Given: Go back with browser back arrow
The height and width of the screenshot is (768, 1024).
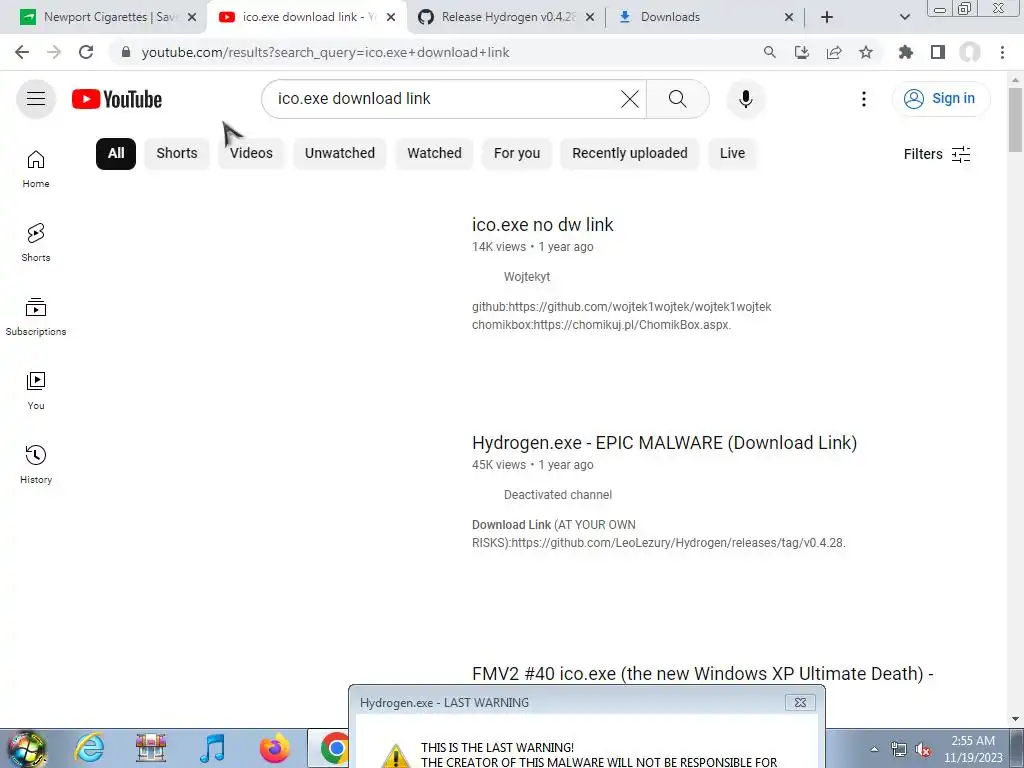Looking at the screenshot, I should click(x=22, y=52).
